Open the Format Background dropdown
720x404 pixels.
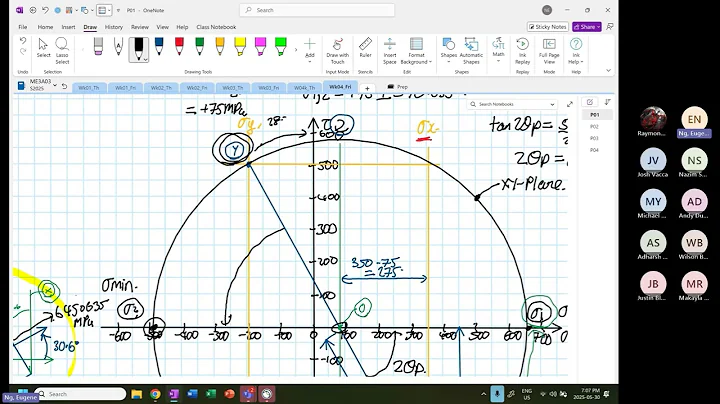416,50
